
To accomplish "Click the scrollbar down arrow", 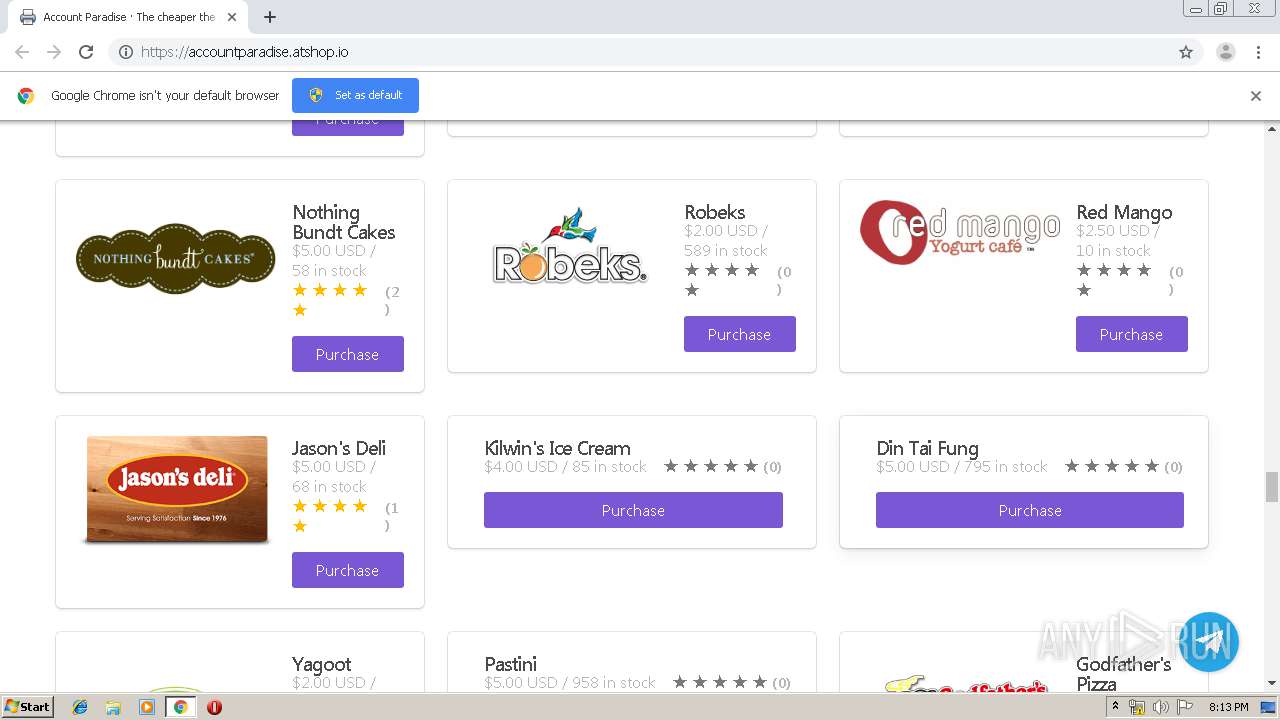I will 1272,684.
